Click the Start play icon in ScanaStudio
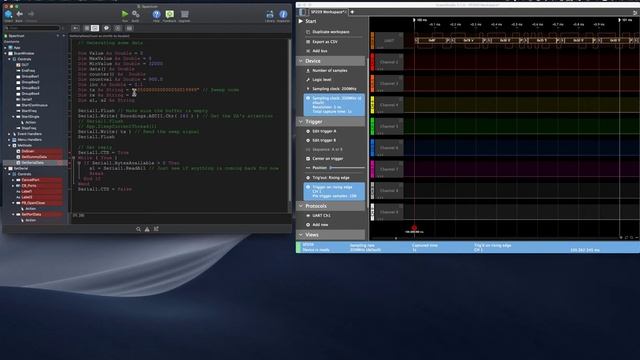Viewport: 640px width, 360px height. click(301, 21)
